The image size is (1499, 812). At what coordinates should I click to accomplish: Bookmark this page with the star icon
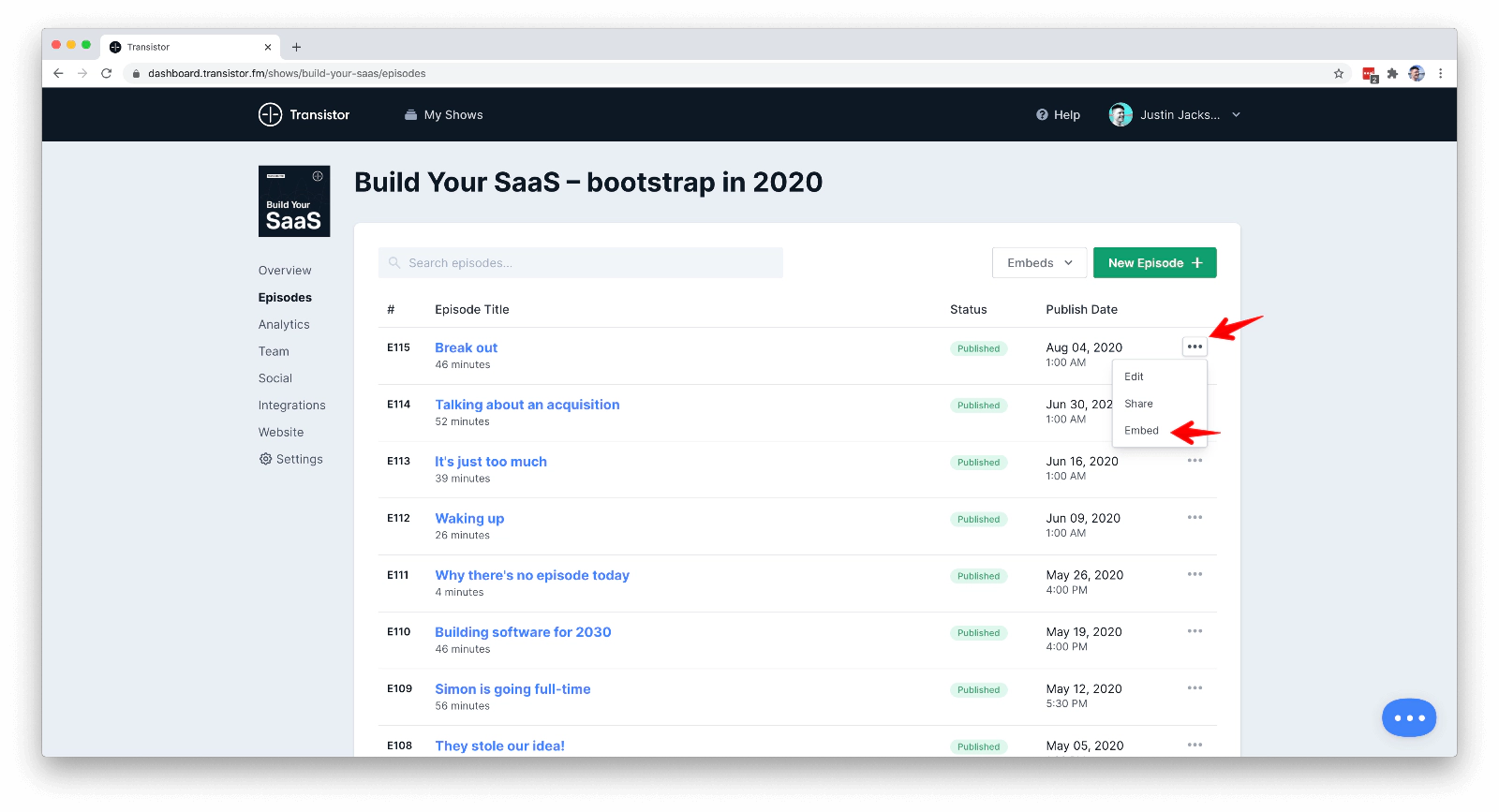coord(1339,73)
